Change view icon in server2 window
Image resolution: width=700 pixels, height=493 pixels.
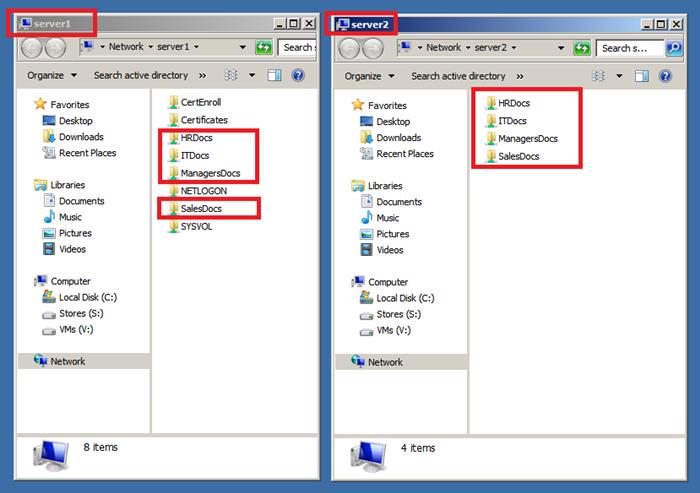(598, 76)
